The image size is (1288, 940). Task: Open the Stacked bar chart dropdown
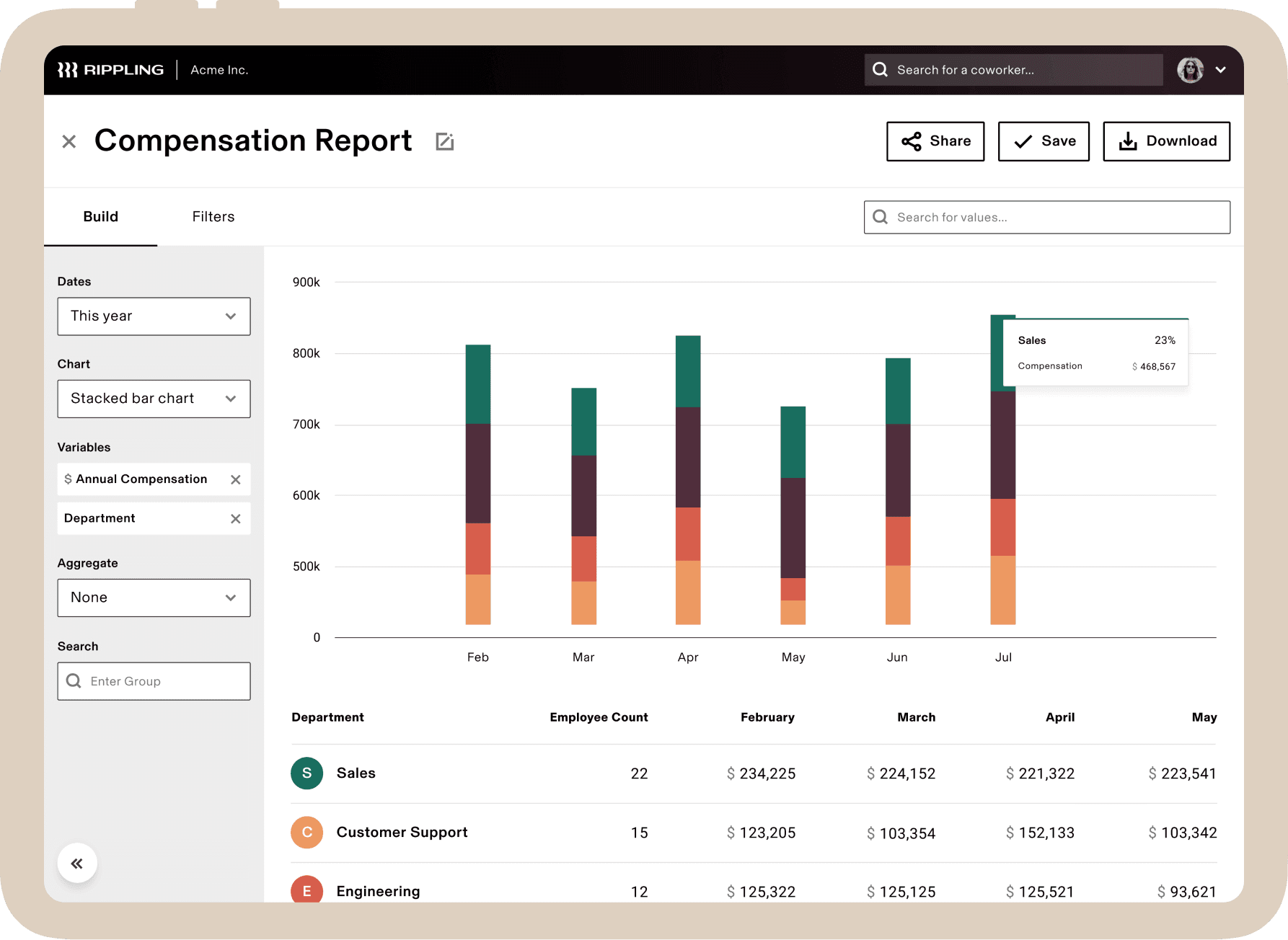tap(154, 399)
